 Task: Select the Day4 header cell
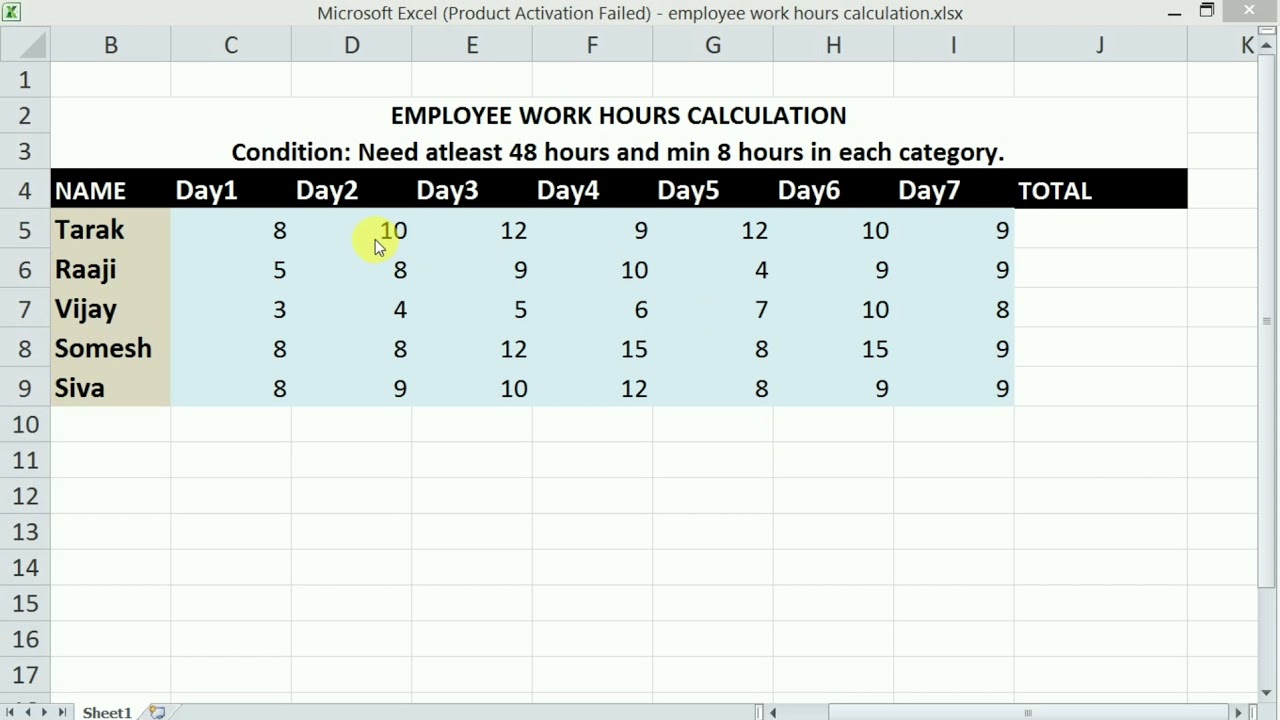[x=593, y=190]
